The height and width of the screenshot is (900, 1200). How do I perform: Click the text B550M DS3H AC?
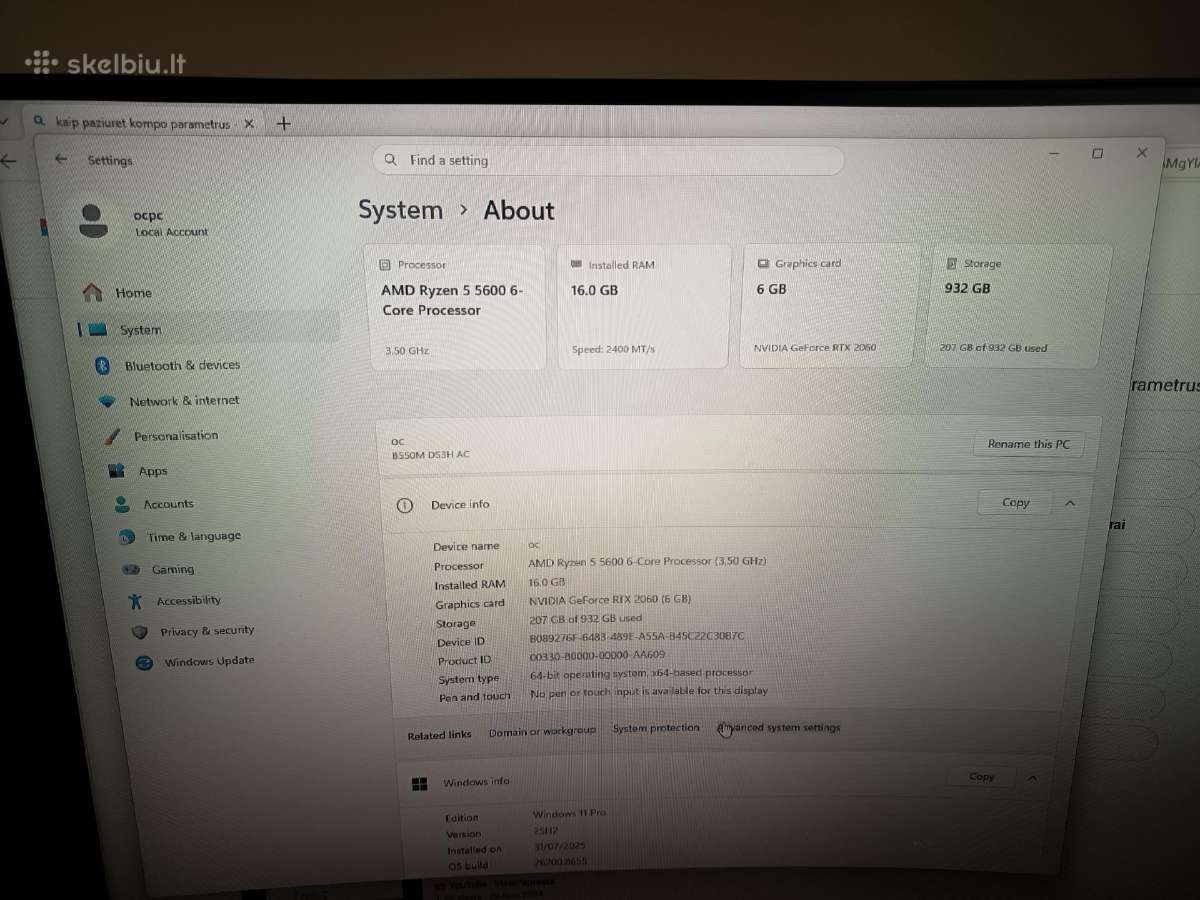[430, 455]
